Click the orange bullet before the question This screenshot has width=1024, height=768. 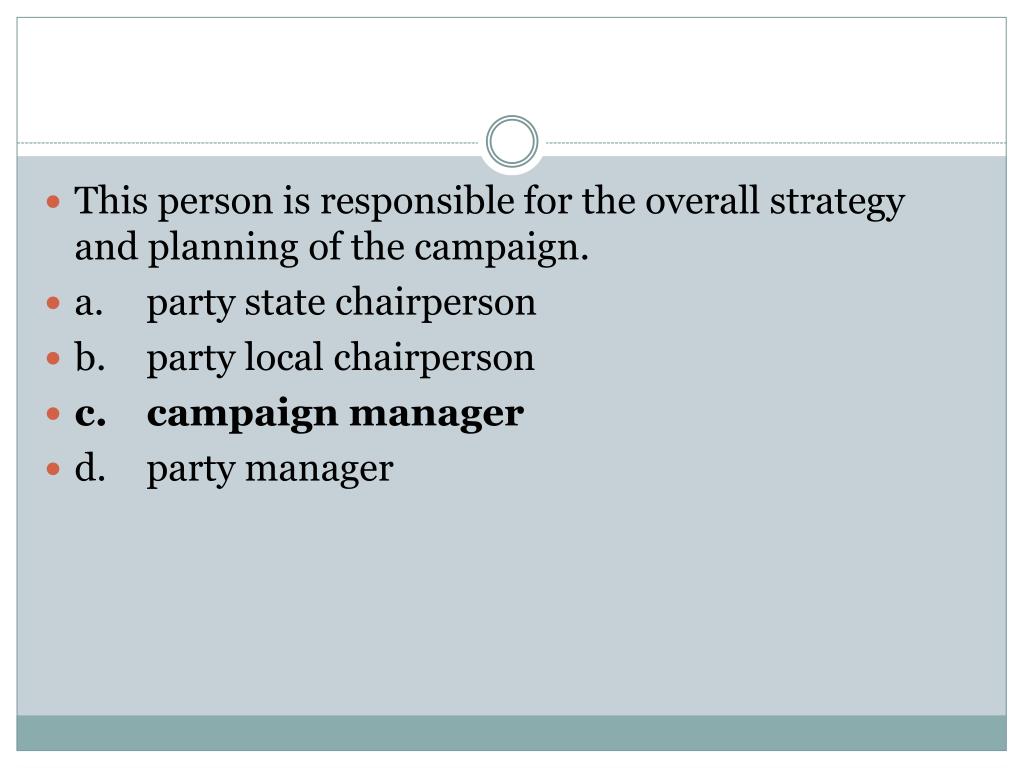coord(54,202)
